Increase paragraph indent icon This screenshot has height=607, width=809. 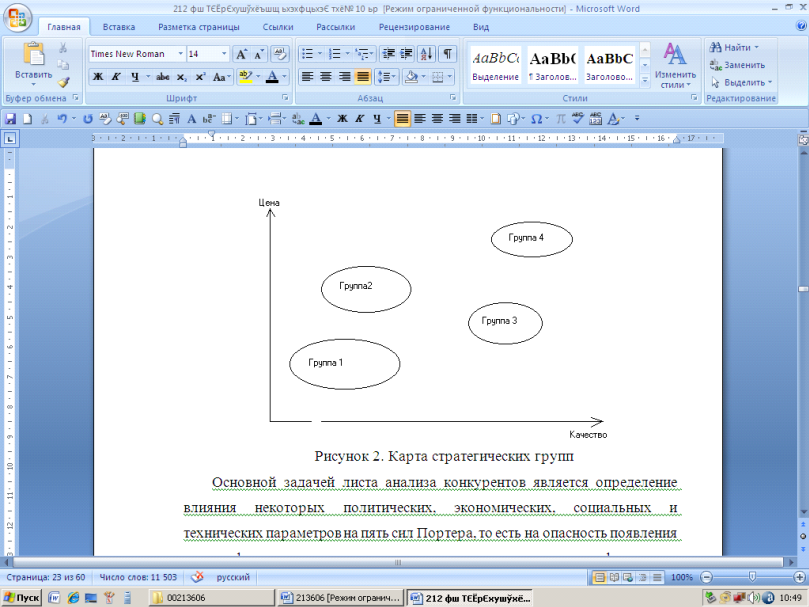(x=407, y=54)
